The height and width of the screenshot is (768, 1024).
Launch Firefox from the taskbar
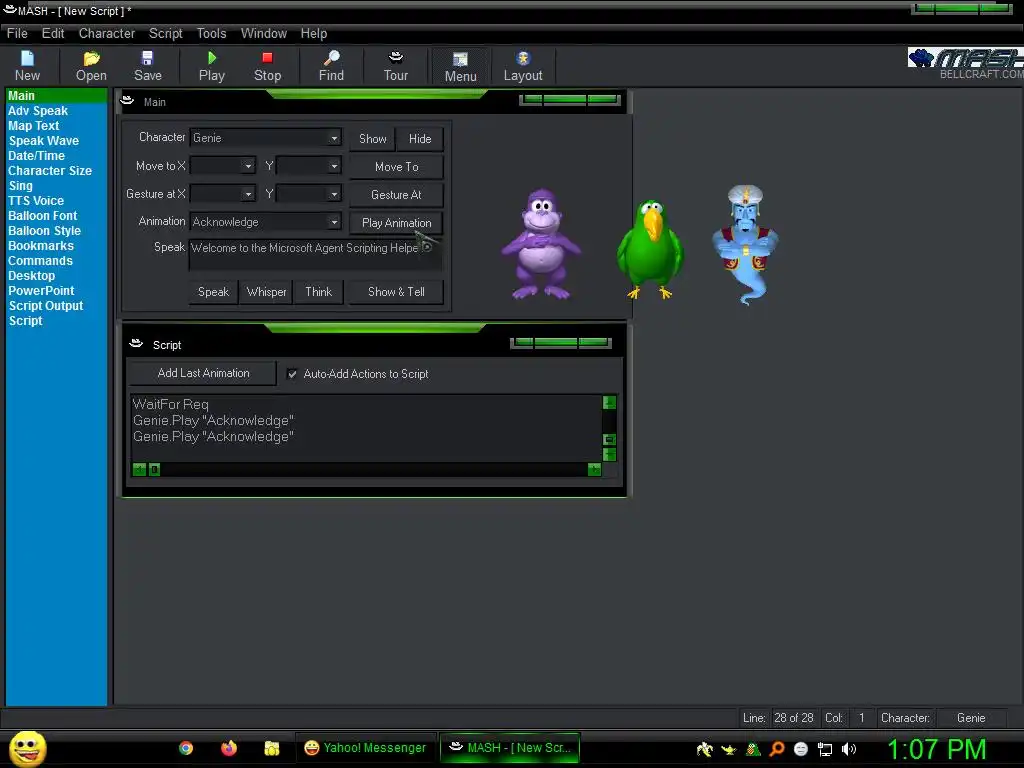pyautogui.click(x=229, y=748)
